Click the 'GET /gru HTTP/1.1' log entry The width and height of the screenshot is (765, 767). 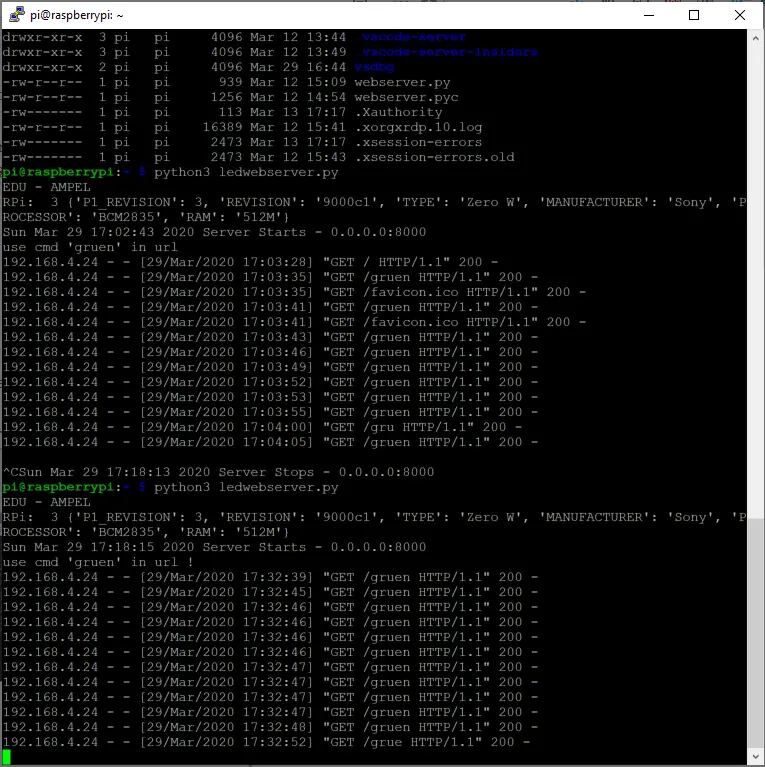click(262, 427)
